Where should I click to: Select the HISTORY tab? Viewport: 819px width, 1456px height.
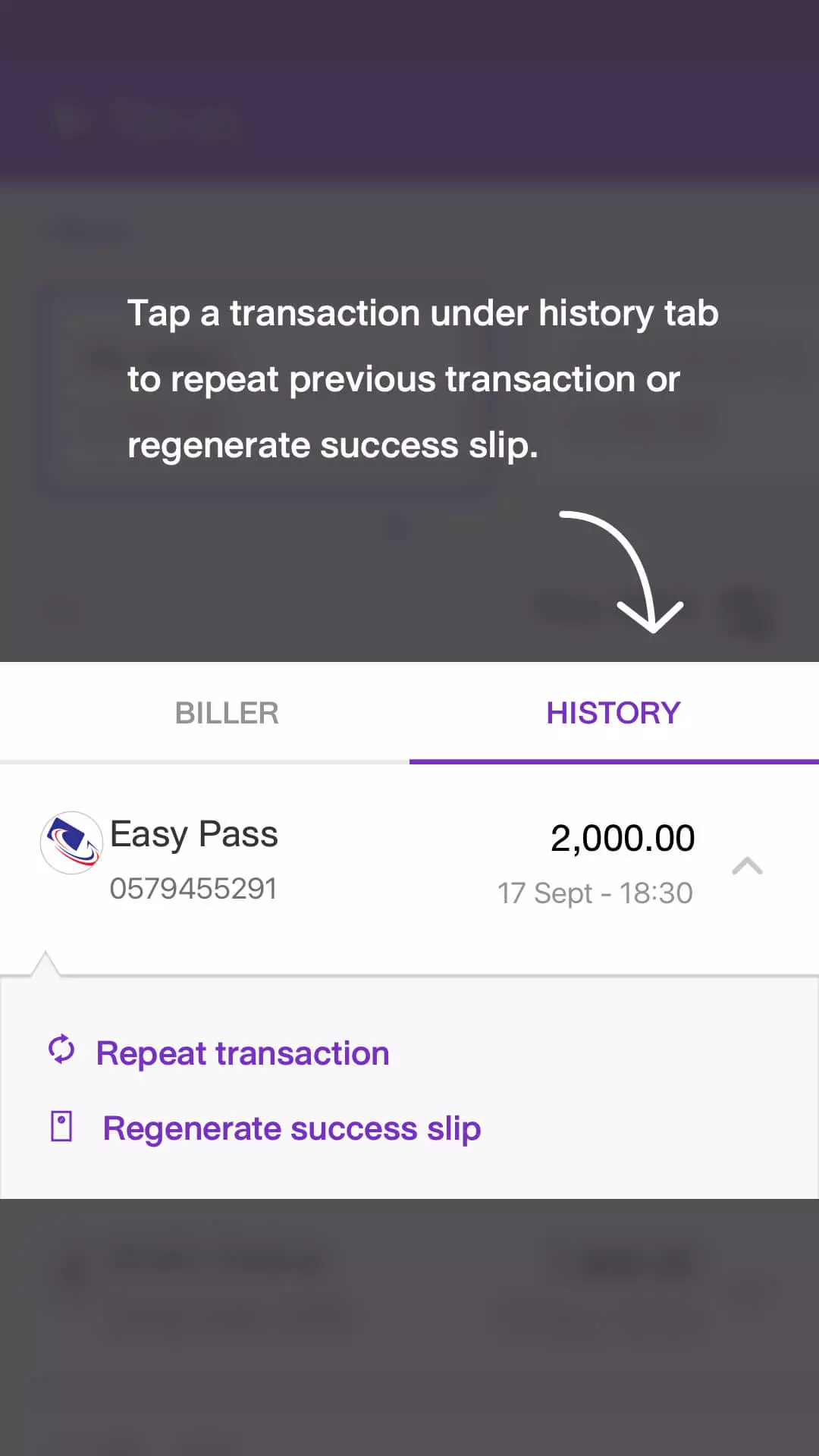pos(613,713)
